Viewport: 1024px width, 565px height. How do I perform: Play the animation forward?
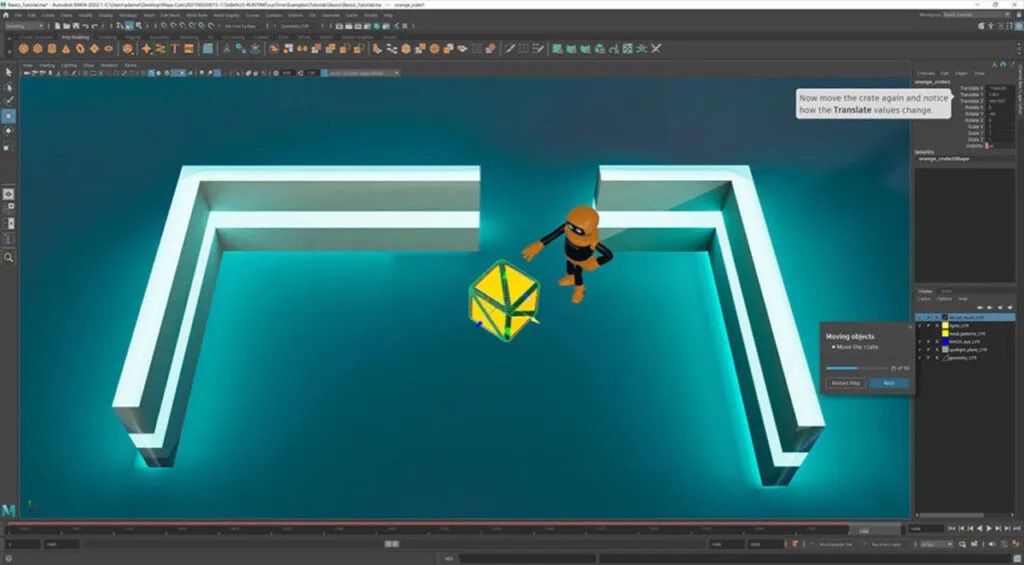coord(989,528)
